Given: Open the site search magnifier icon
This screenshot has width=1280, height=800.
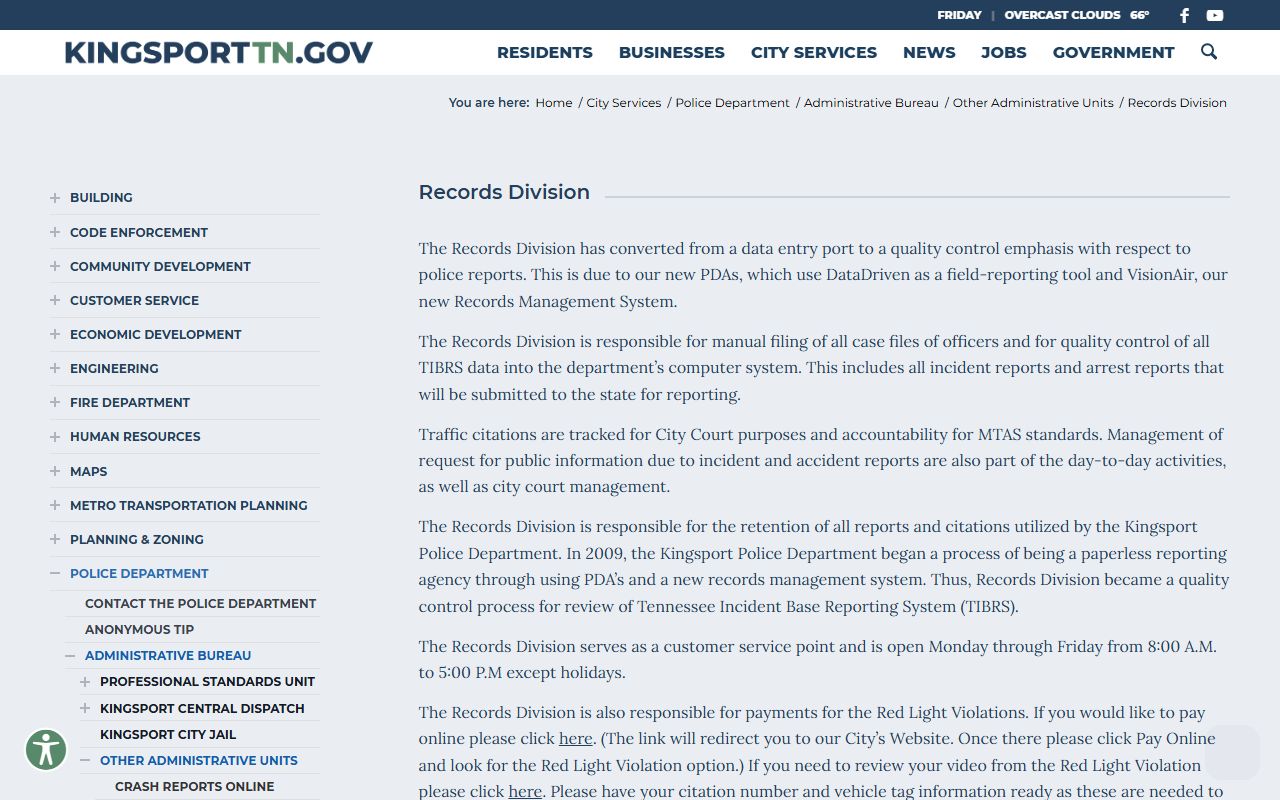Looking at the screenshot, I should pyautogui.click(x=1209, y=52).
